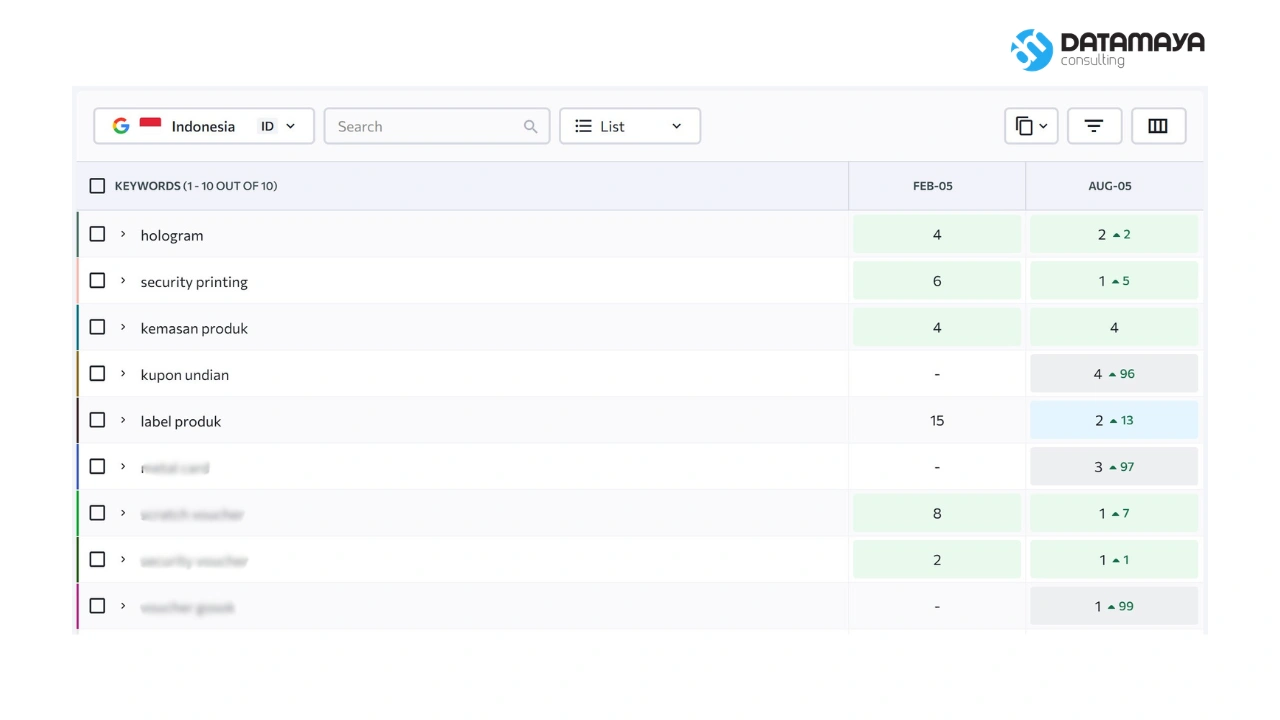Open the dropdown arrow next to copy icon
The image size is (1280, 720).
coord(1044,126)
